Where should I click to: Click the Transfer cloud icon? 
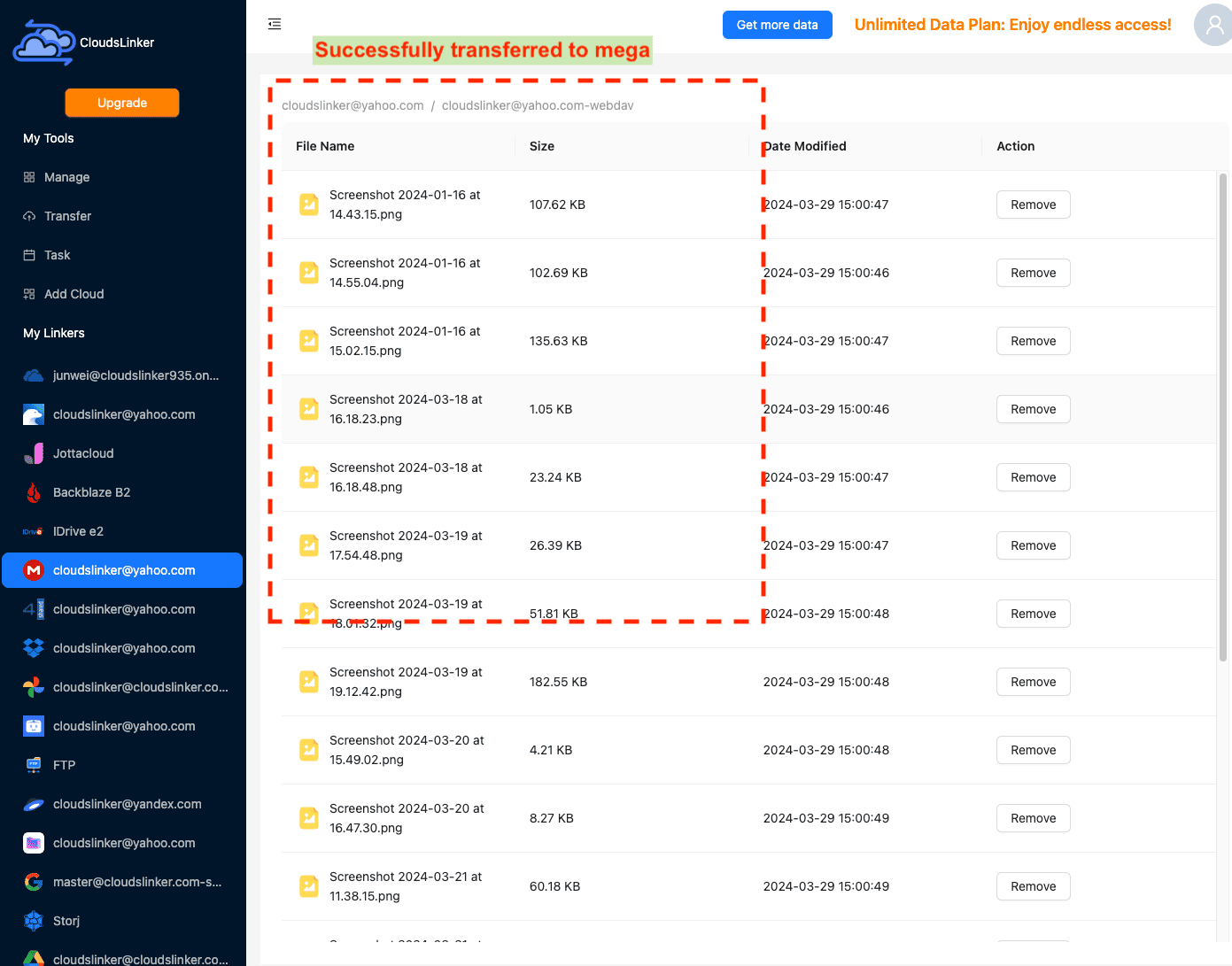click(x=29, y=216)
